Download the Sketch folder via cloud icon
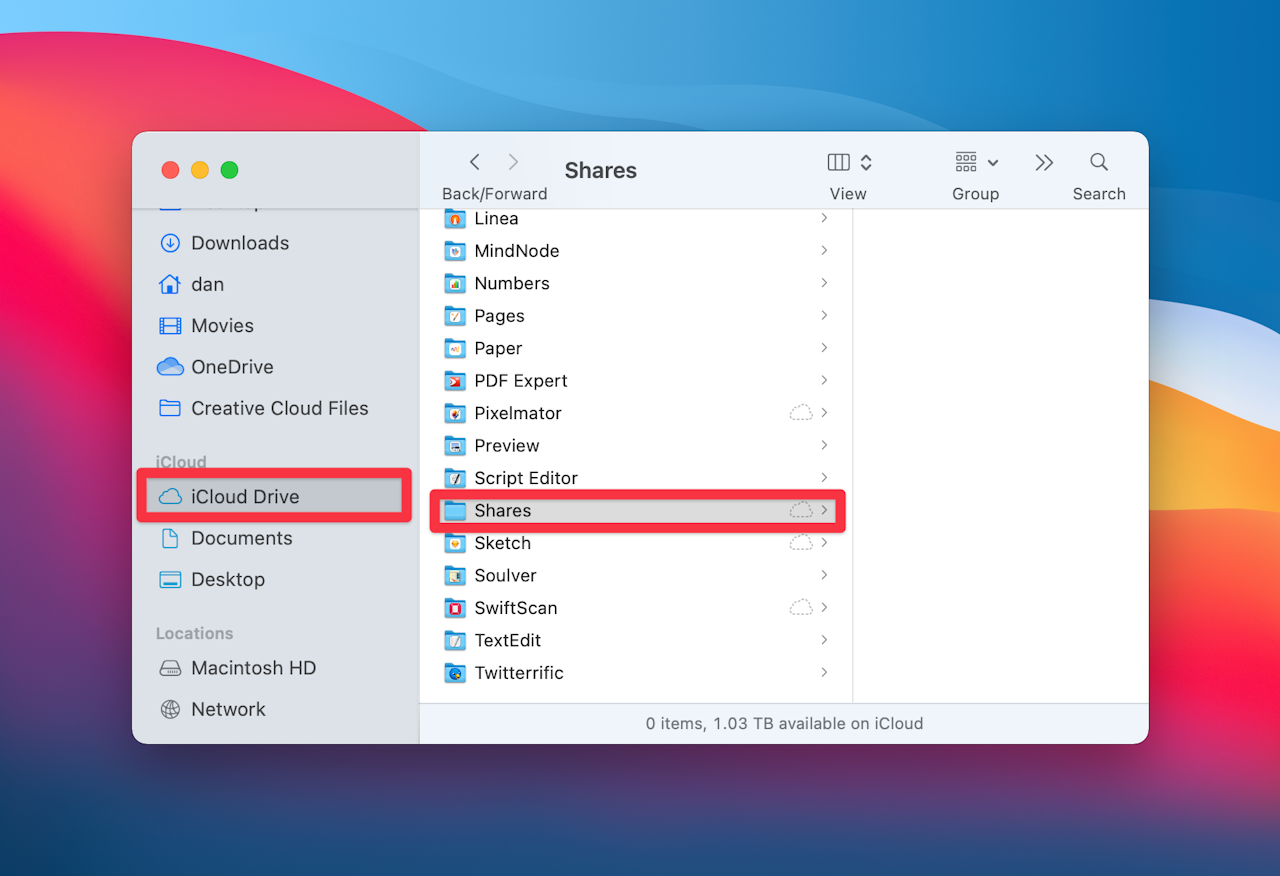The width and height of the screenshot is (1280, 876). [x=801, y=543]
